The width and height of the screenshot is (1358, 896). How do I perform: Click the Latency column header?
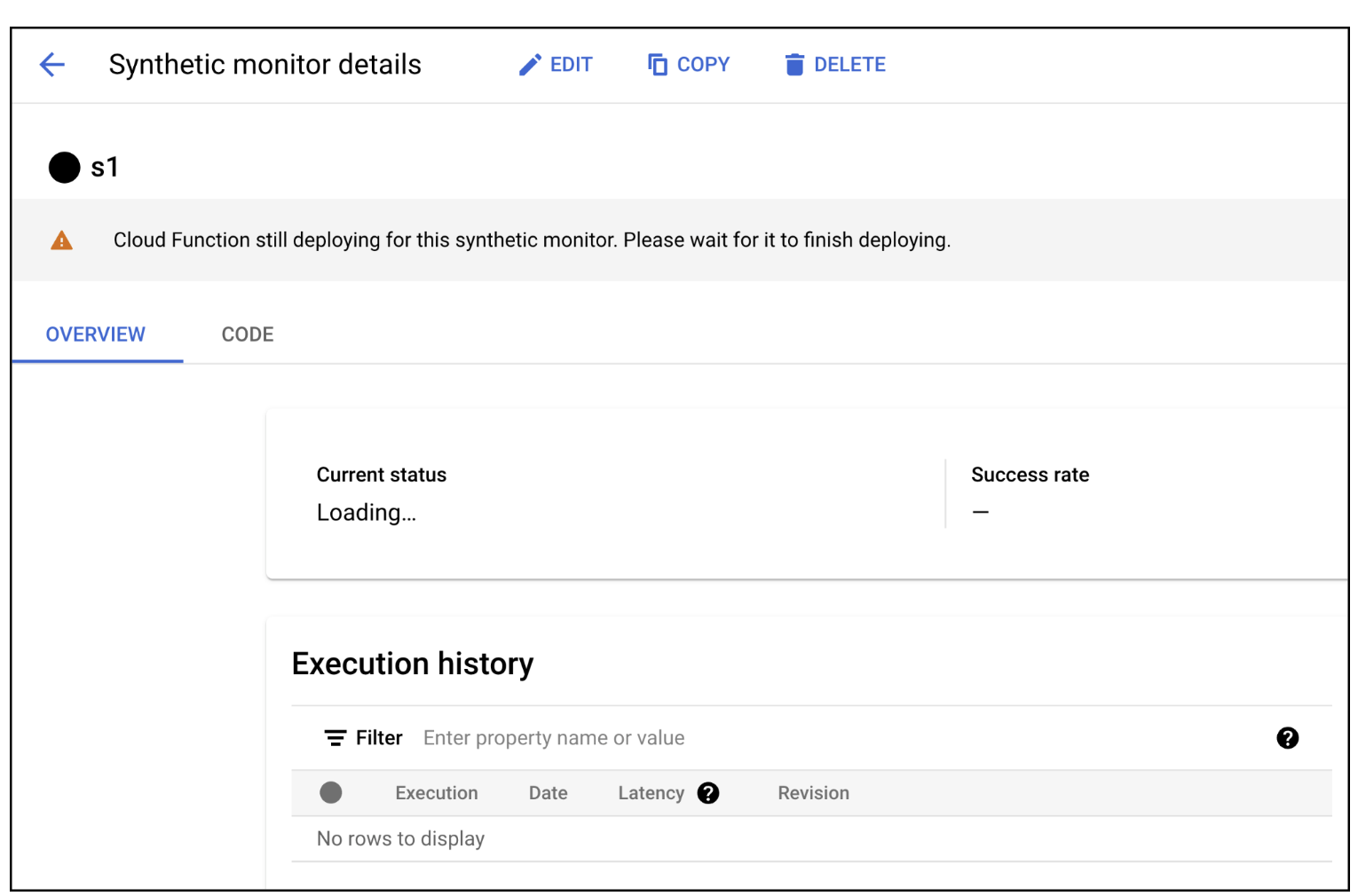point(651,793)
